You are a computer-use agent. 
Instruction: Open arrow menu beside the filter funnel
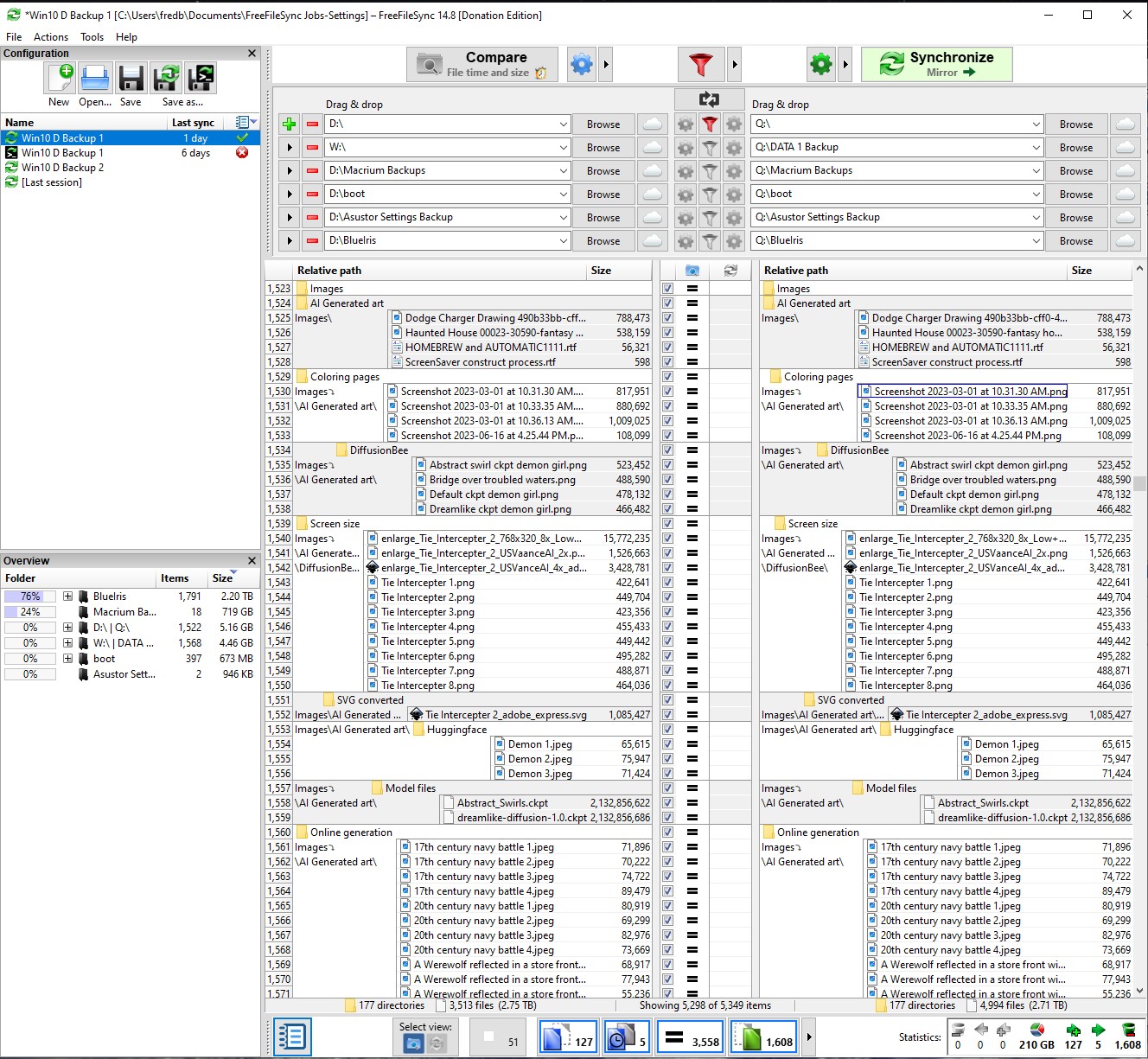[x=735, y=64]
